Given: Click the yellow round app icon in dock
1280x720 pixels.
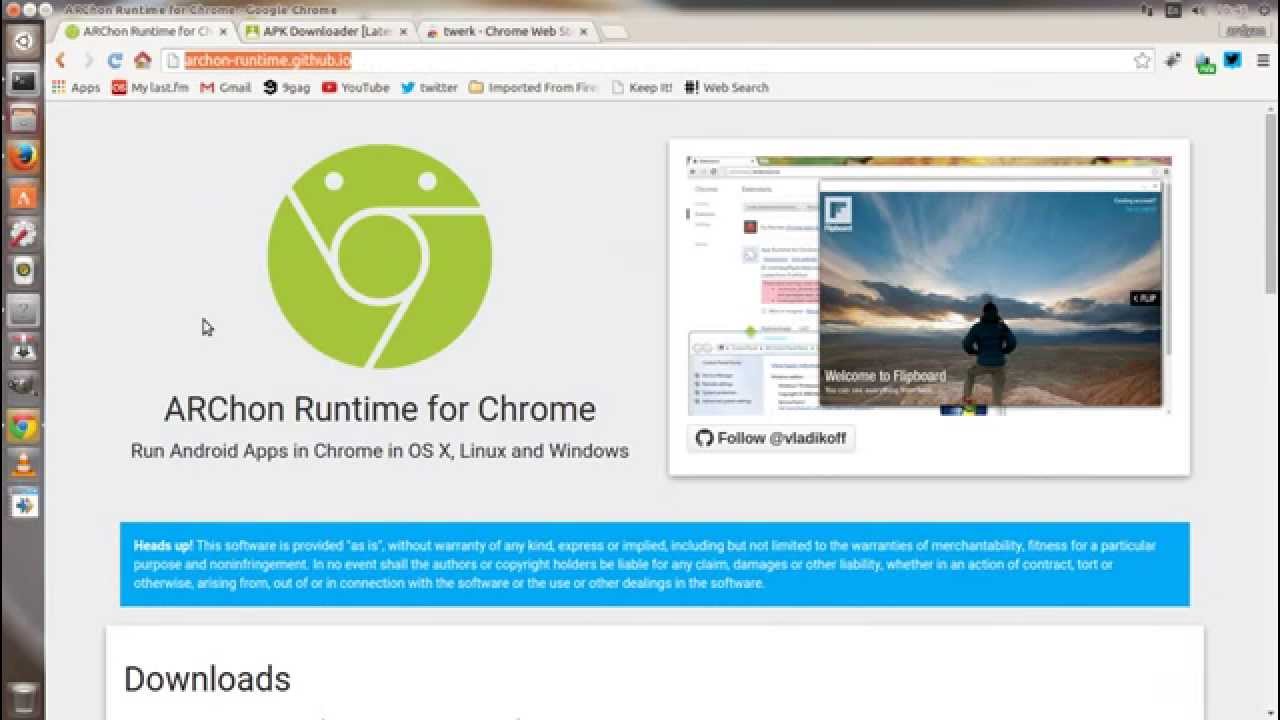Looking at the screenshot, I should coord(23,271).
